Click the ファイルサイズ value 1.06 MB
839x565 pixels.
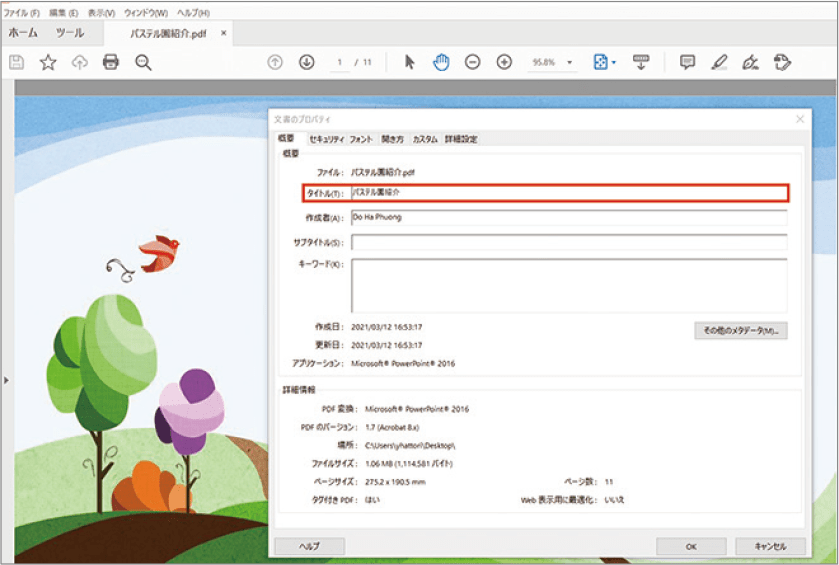[x=409, y=463]
